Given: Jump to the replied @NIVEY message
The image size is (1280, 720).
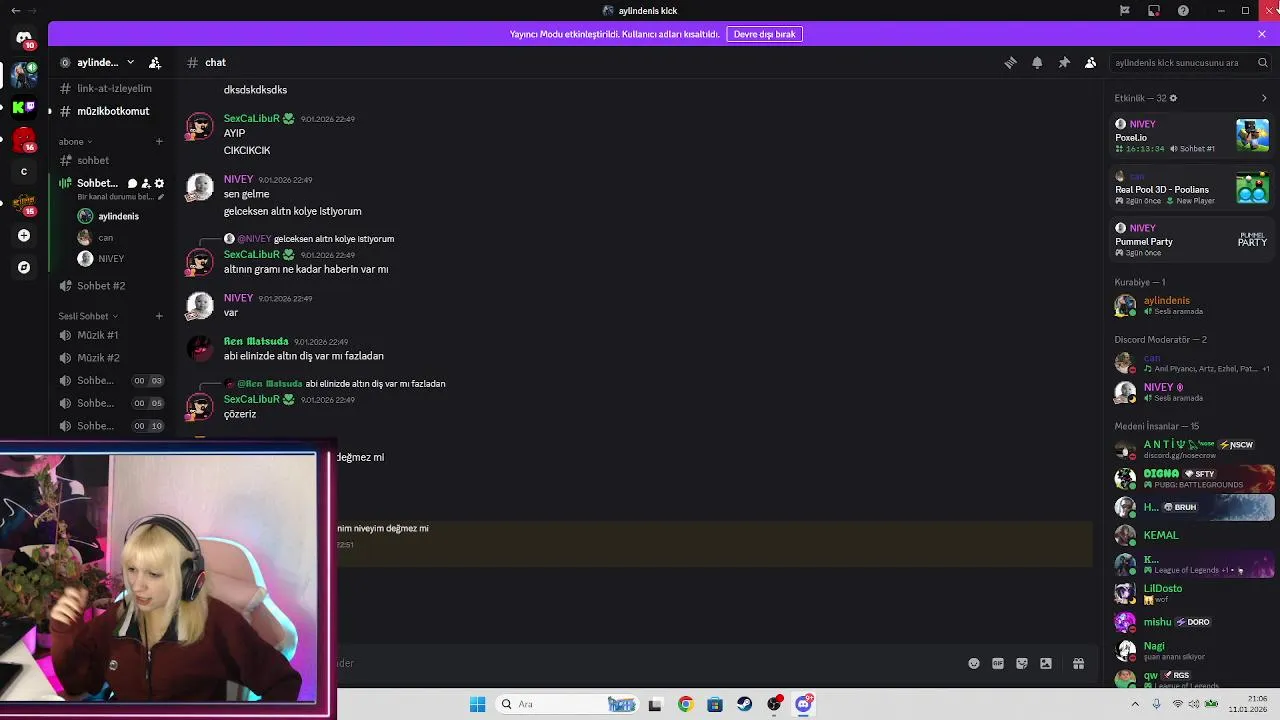Looking at the screenshot, I should pos(334,239).
